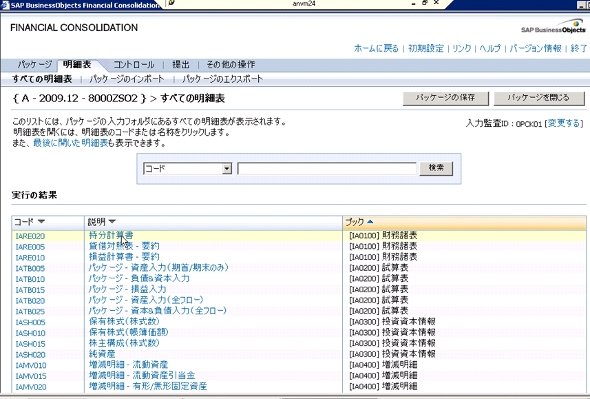The width and height of the screenshot is (590, 399).
Task: Focus the search text field
Action: coord(327,168)
